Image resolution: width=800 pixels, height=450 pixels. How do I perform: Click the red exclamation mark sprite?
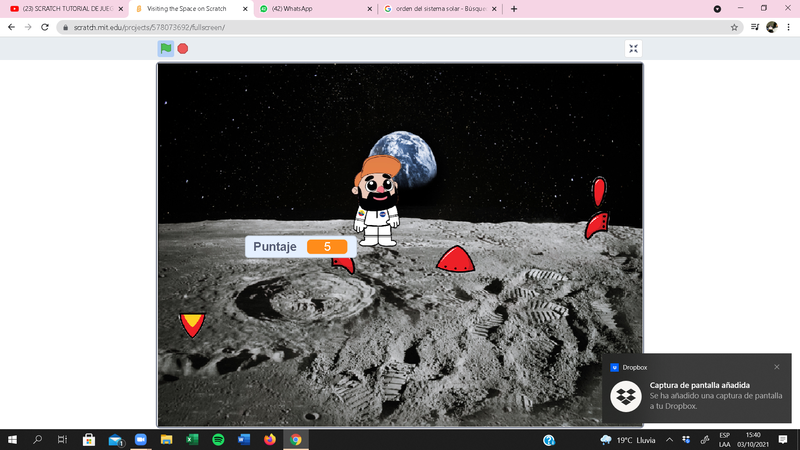pos(599,190)
